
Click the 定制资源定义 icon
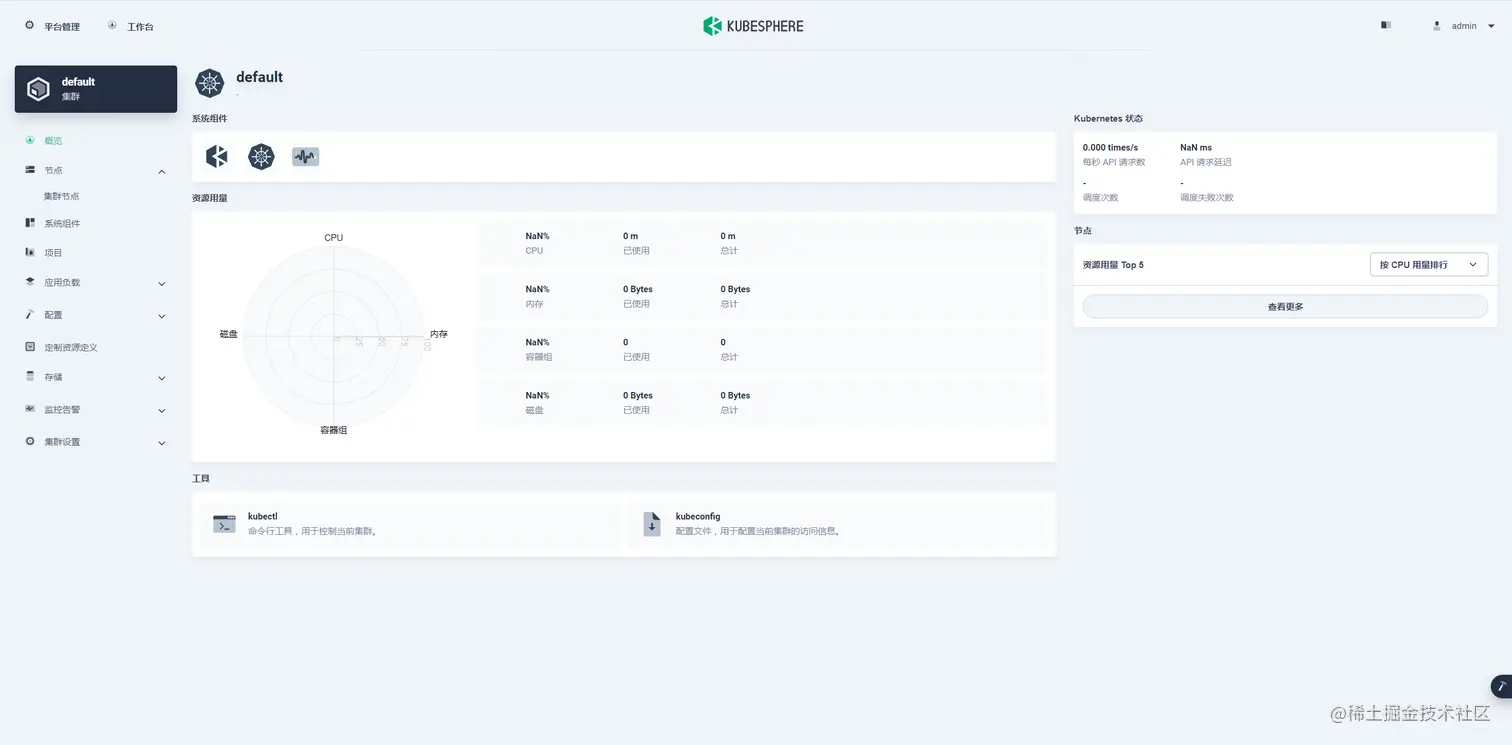[x=30, y=346]
